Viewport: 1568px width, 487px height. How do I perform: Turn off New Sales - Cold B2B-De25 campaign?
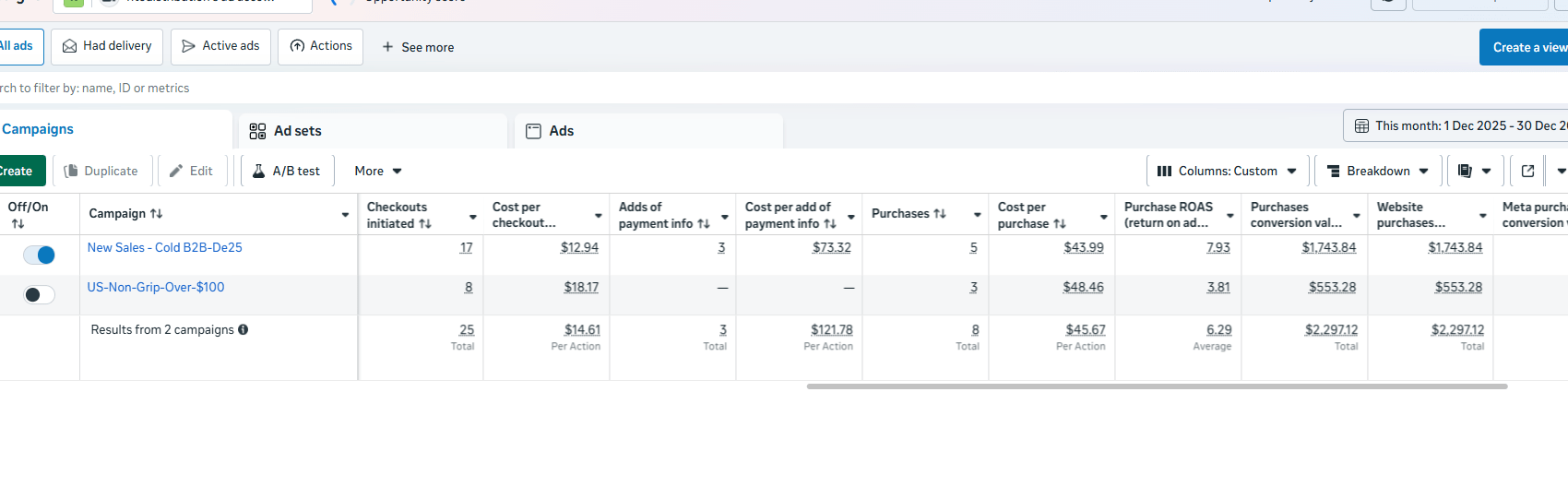click(39, 255)
